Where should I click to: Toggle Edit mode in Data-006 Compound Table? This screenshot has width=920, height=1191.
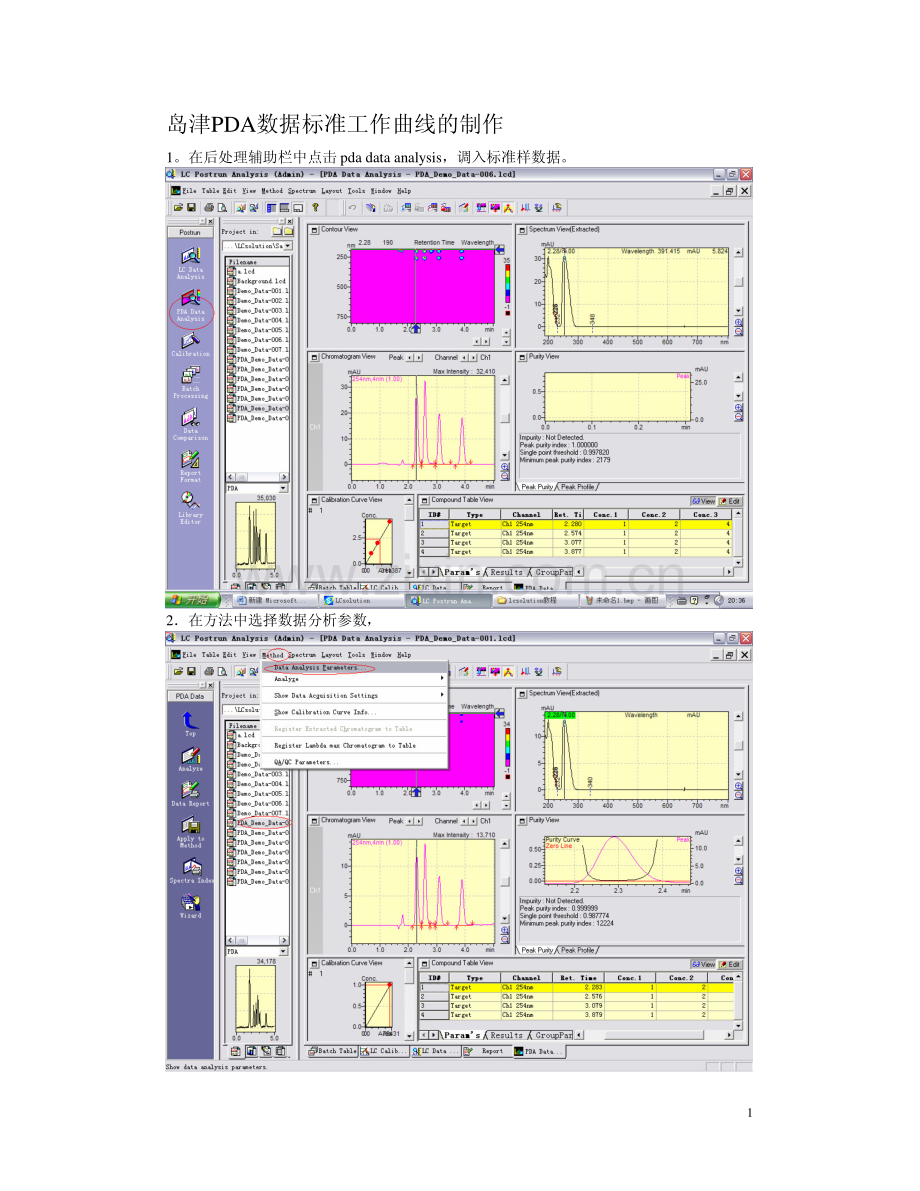click(730, 501)
